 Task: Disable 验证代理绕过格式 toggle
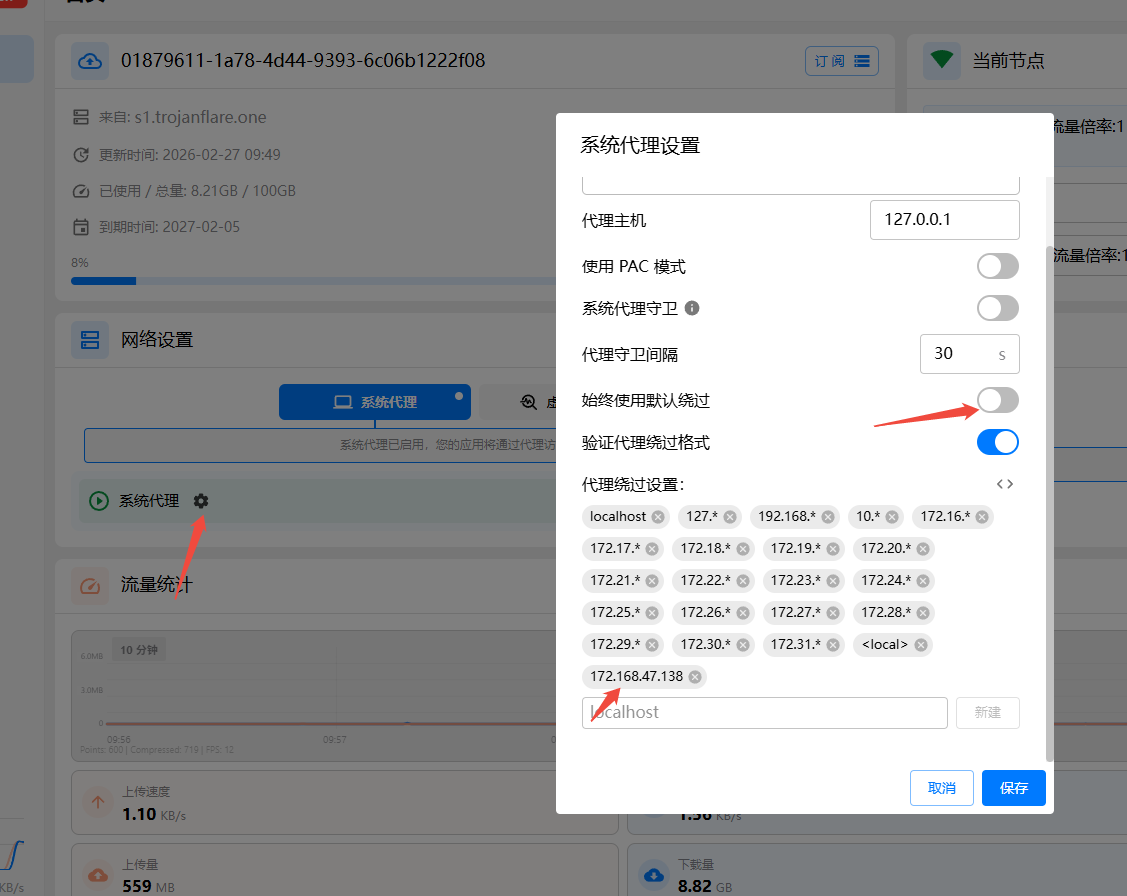coord(997,442)
